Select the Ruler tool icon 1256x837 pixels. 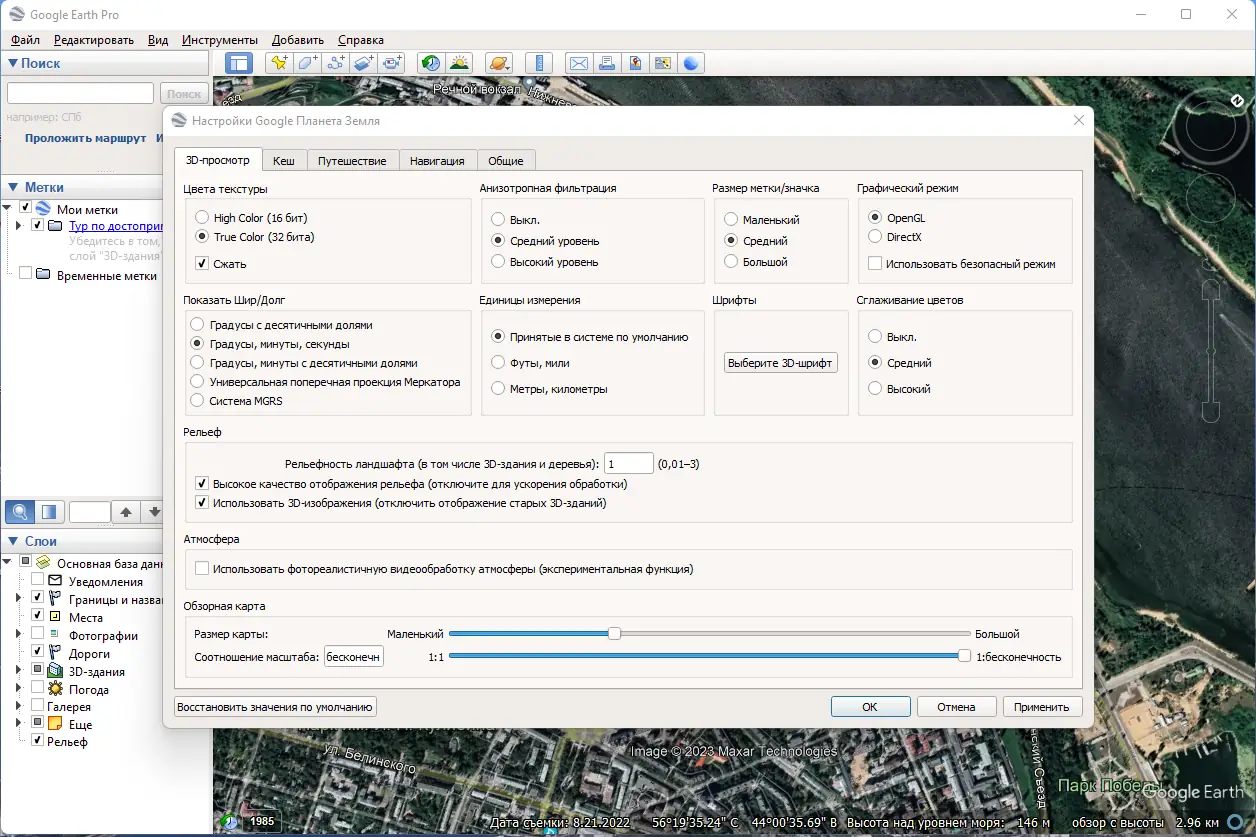[539, 63]
